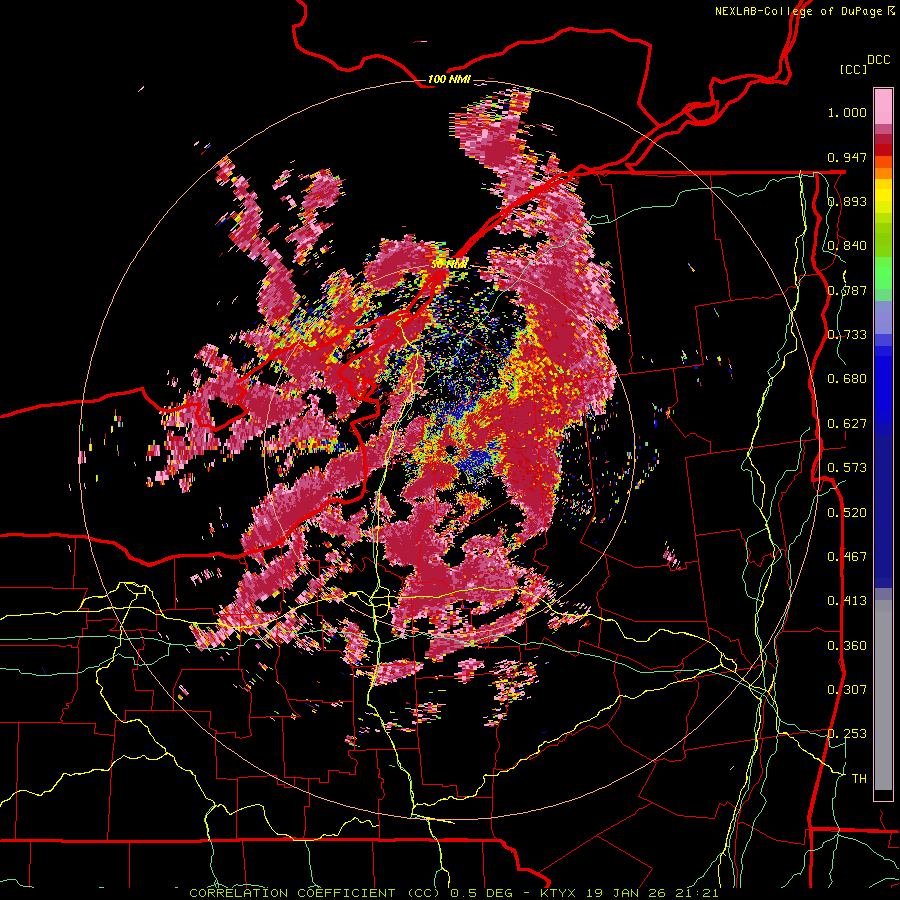Click the green segment of the color bar
Screen dimensions: 900x900
click(883, 273)
